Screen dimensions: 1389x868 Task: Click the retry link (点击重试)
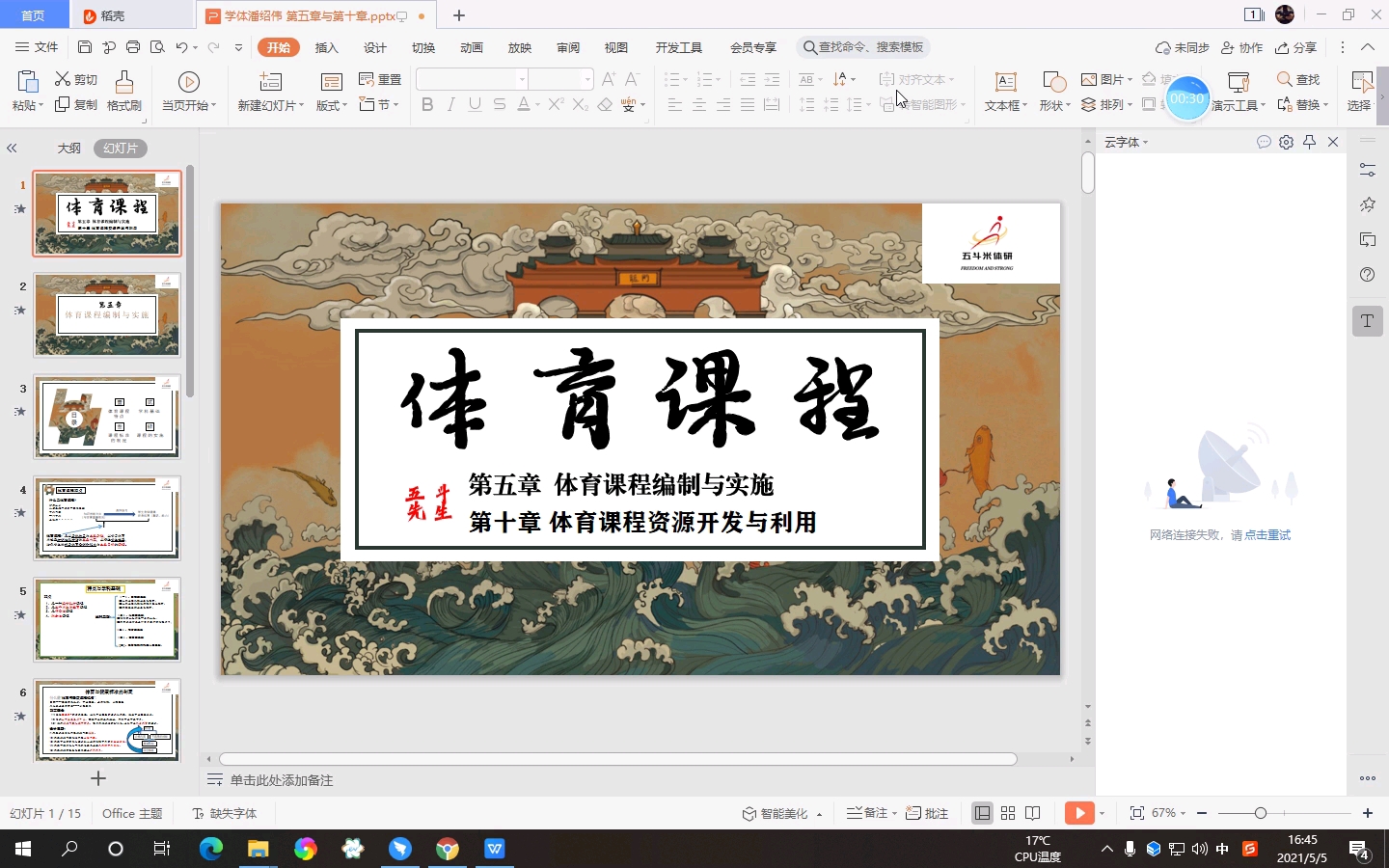[x=1267, y=535]
